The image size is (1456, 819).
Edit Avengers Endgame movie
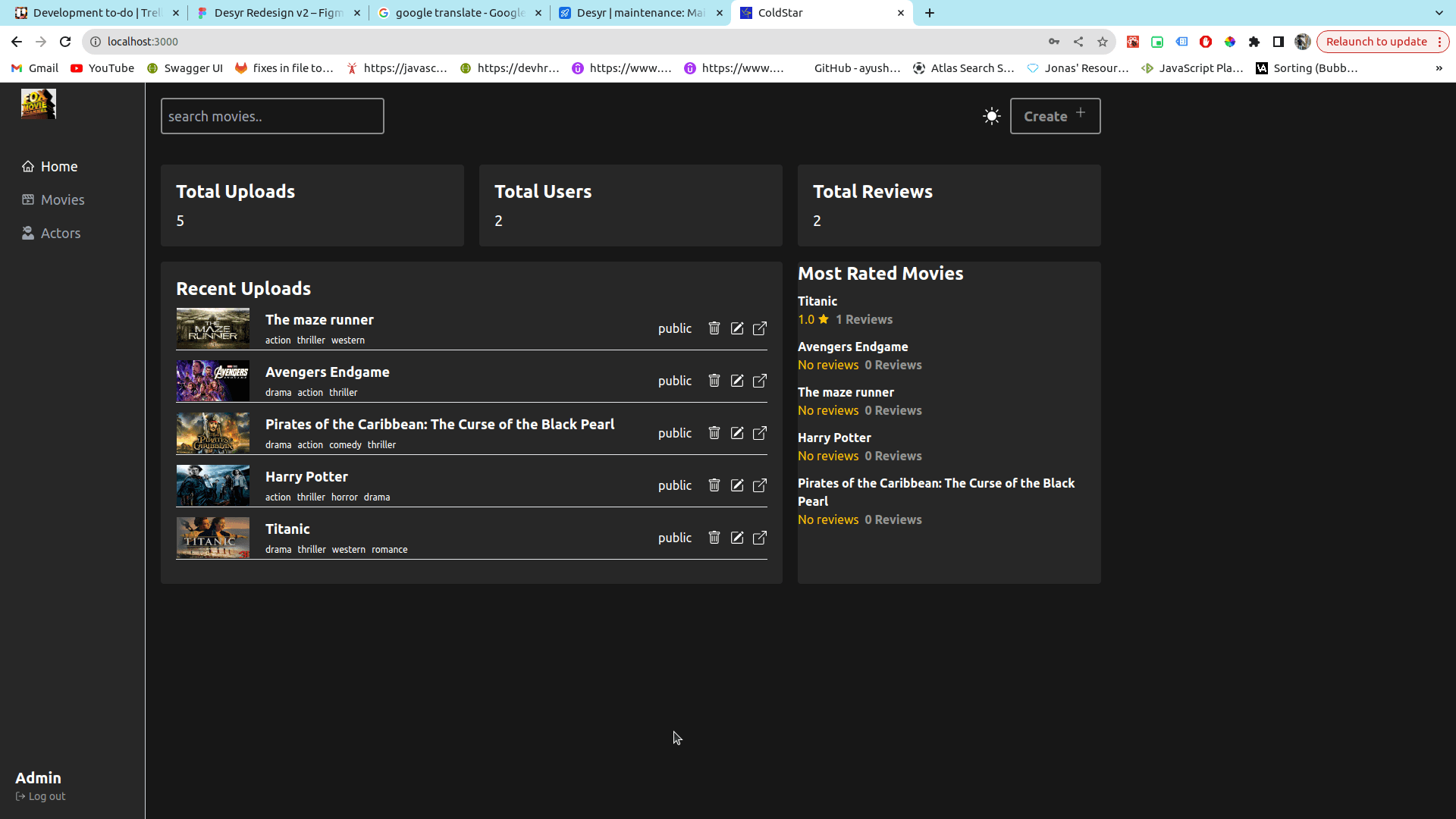pyautogui.click(x=737, y=381)
